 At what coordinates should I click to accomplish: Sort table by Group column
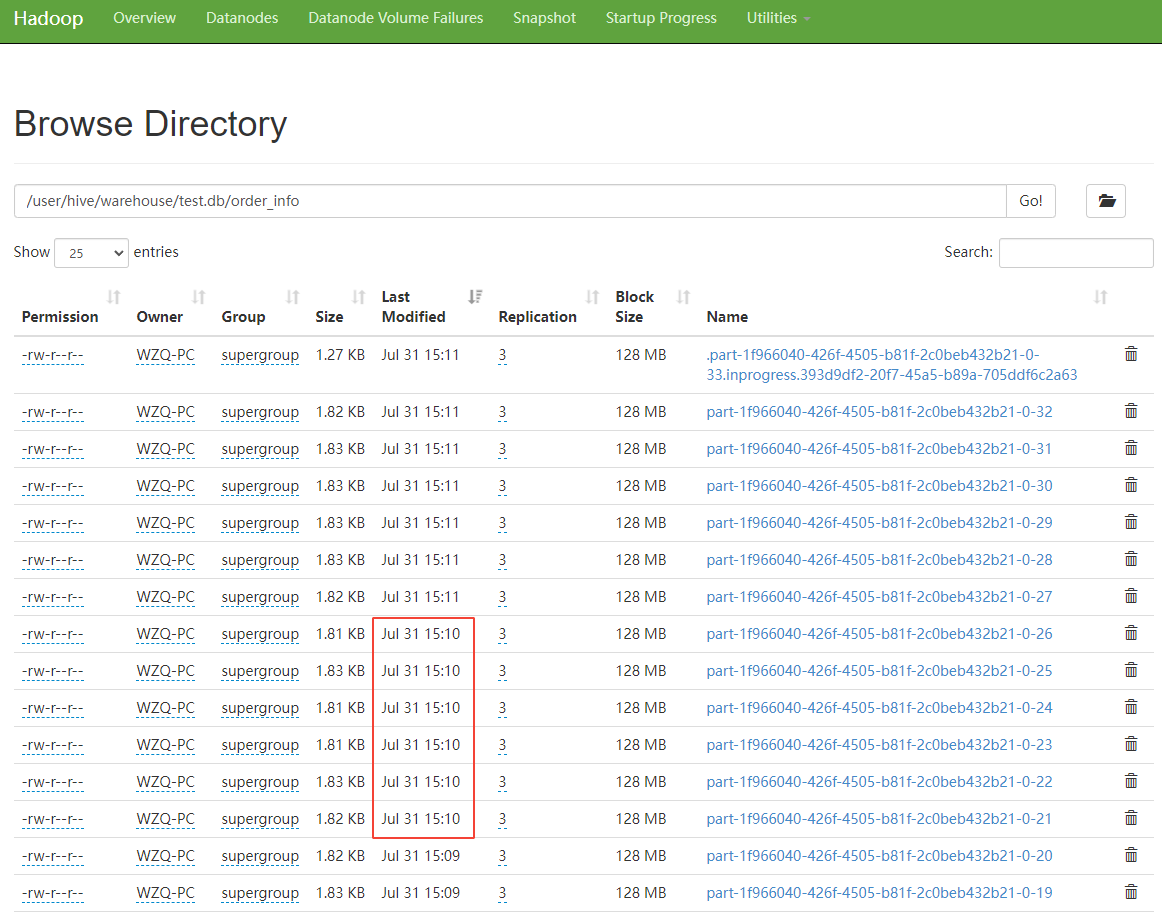(x=259, y=307)
